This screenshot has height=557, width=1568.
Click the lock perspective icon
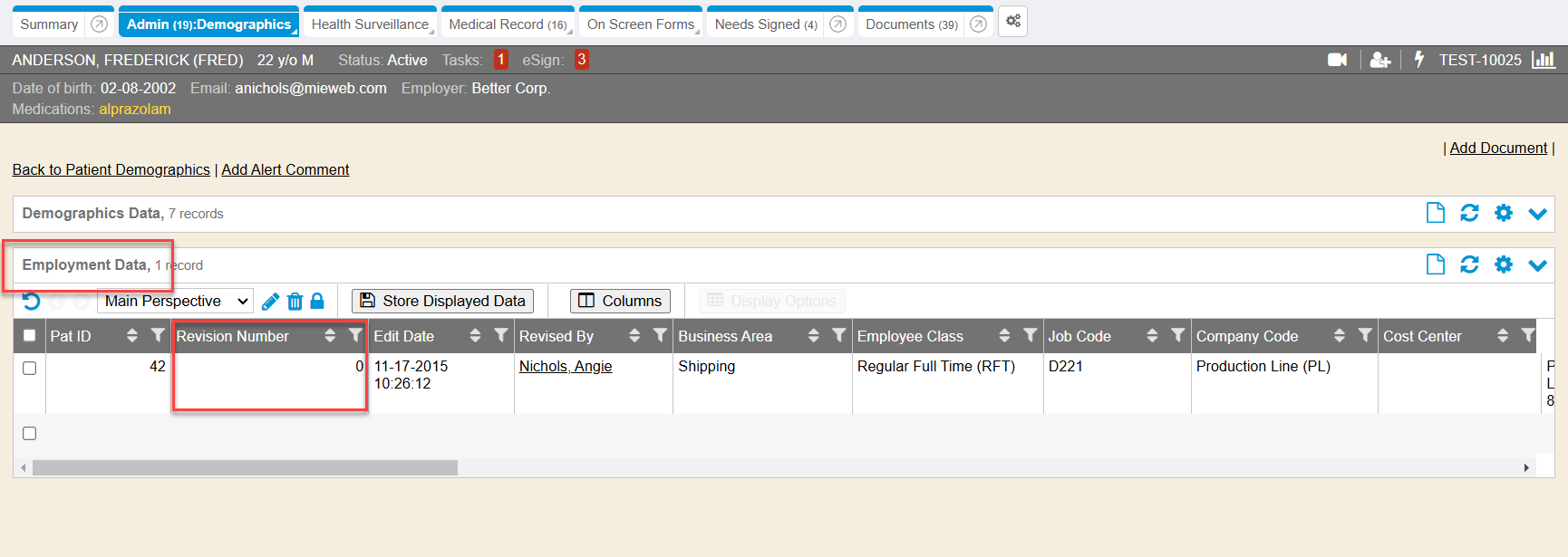317,301
